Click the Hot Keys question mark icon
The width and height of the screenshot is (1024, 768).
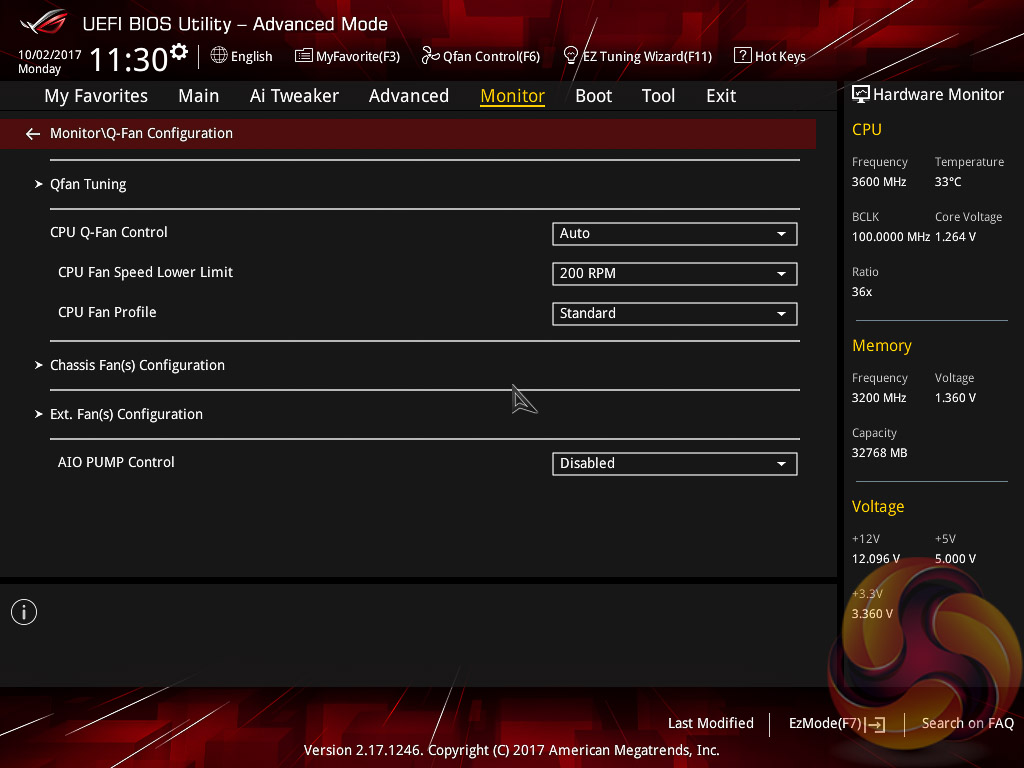pos(743,56)
